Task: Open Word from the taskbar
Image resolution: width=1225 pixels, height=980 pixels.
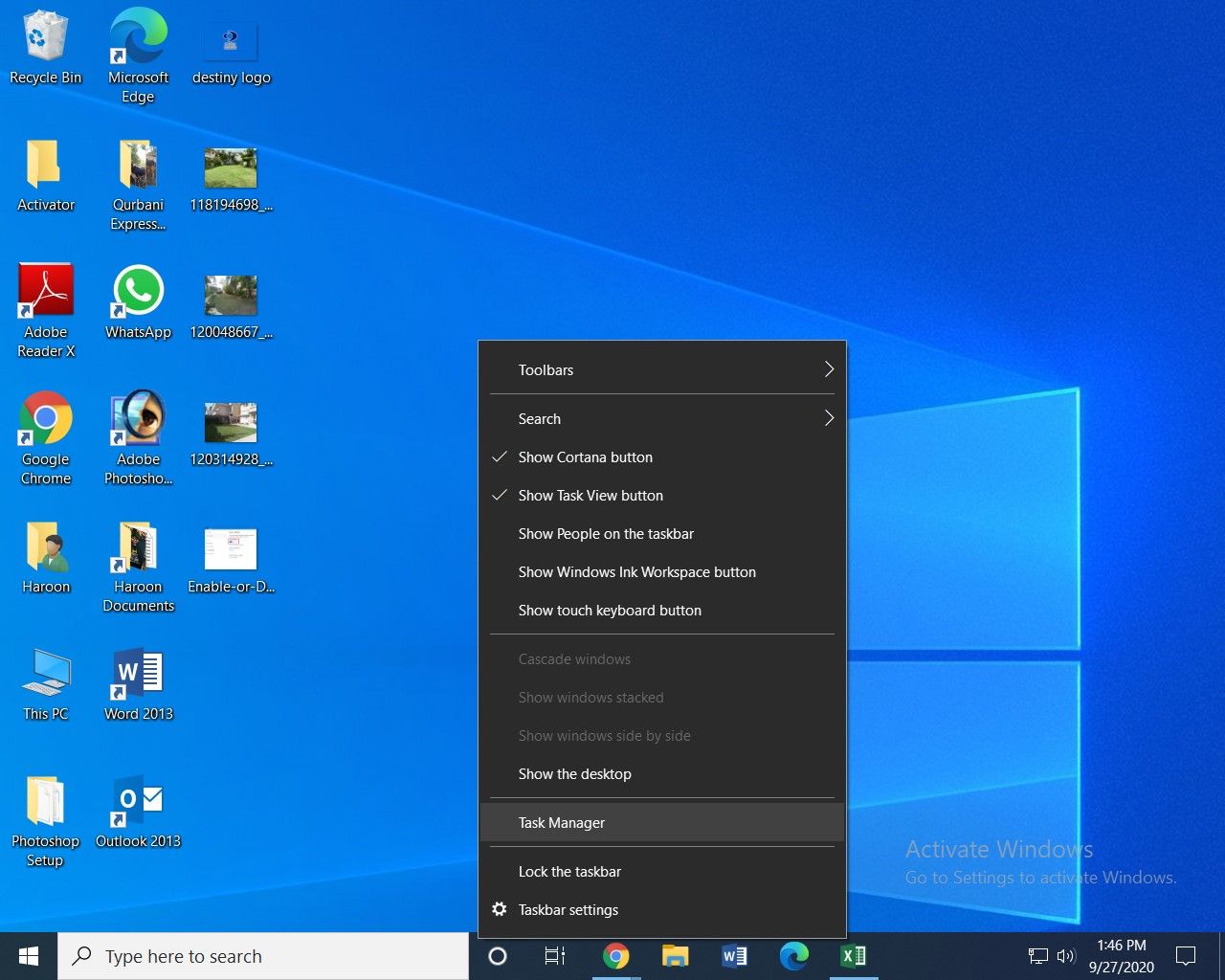Action: click(x=734, y=956)
